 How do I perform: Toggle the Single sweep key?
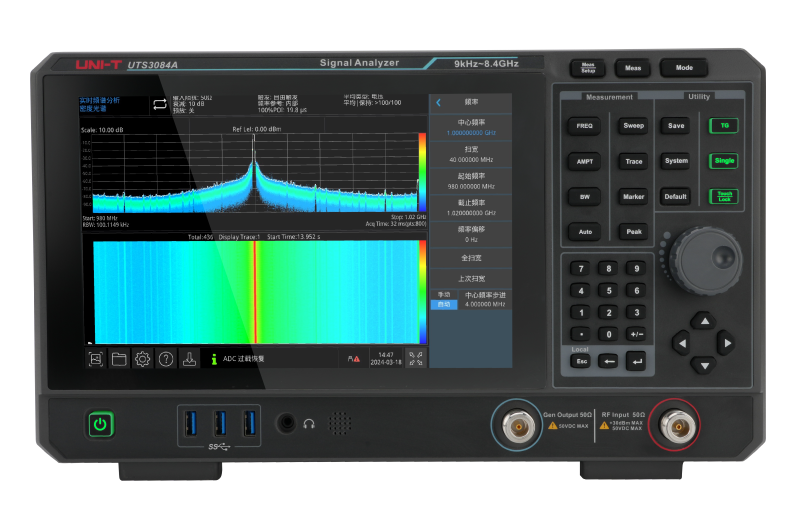point(722,161)
